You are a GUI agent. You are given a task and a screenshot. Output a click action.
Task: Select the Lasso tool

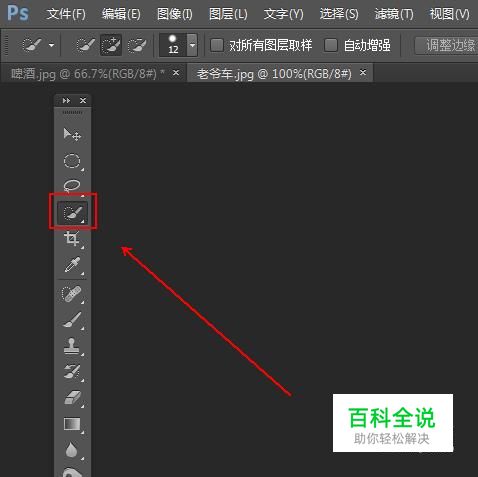(72, 185)
